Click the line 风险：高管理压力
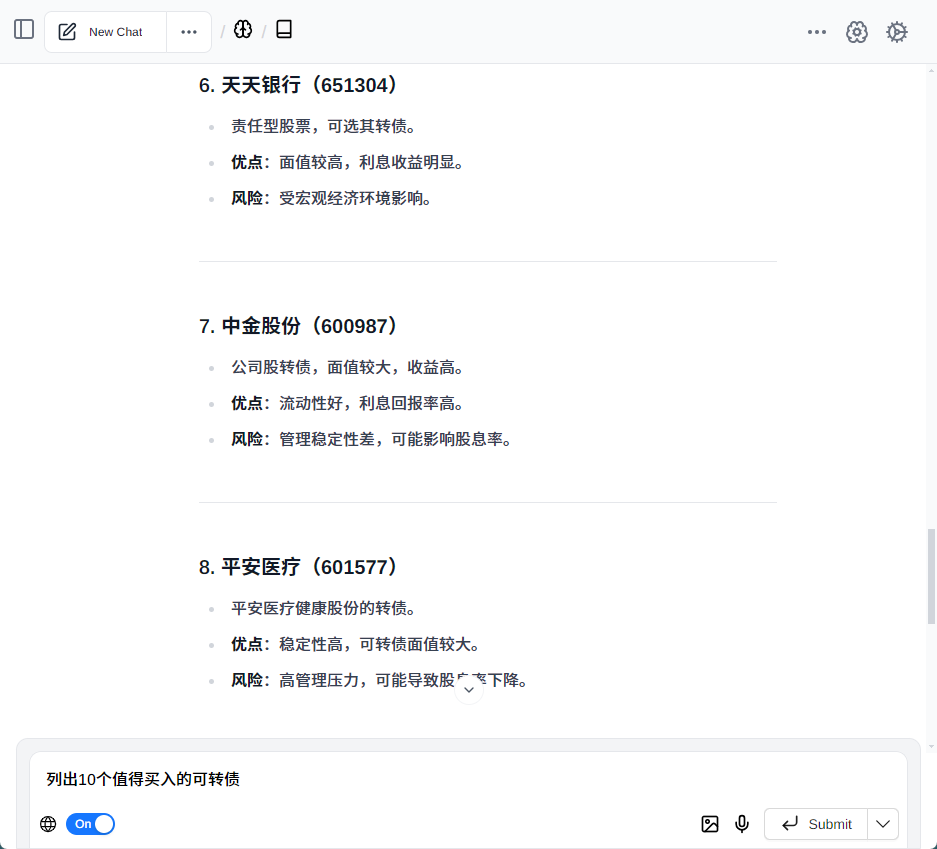 379,680
